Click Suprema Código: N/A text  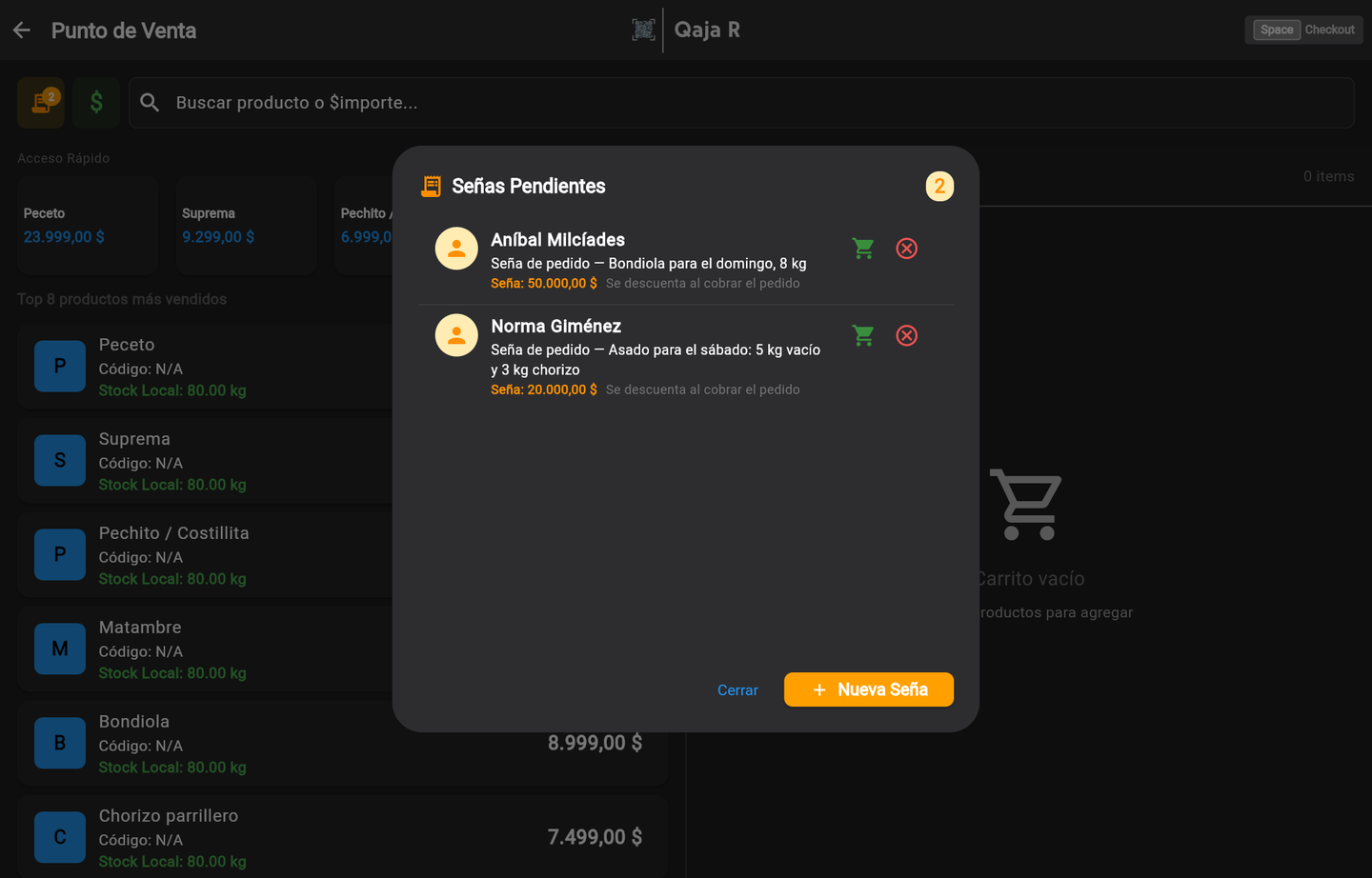point(141,463)
